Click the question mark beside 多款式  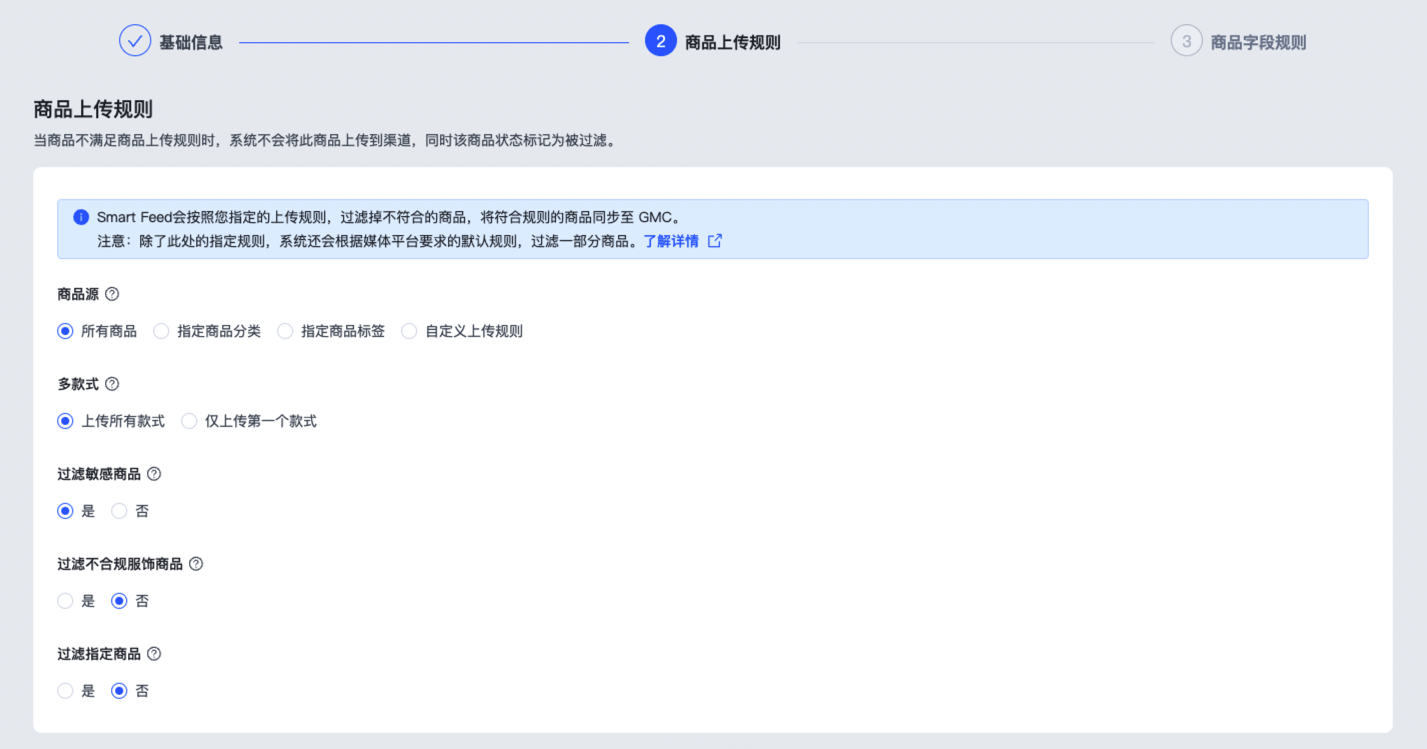[x=112, y=383]
